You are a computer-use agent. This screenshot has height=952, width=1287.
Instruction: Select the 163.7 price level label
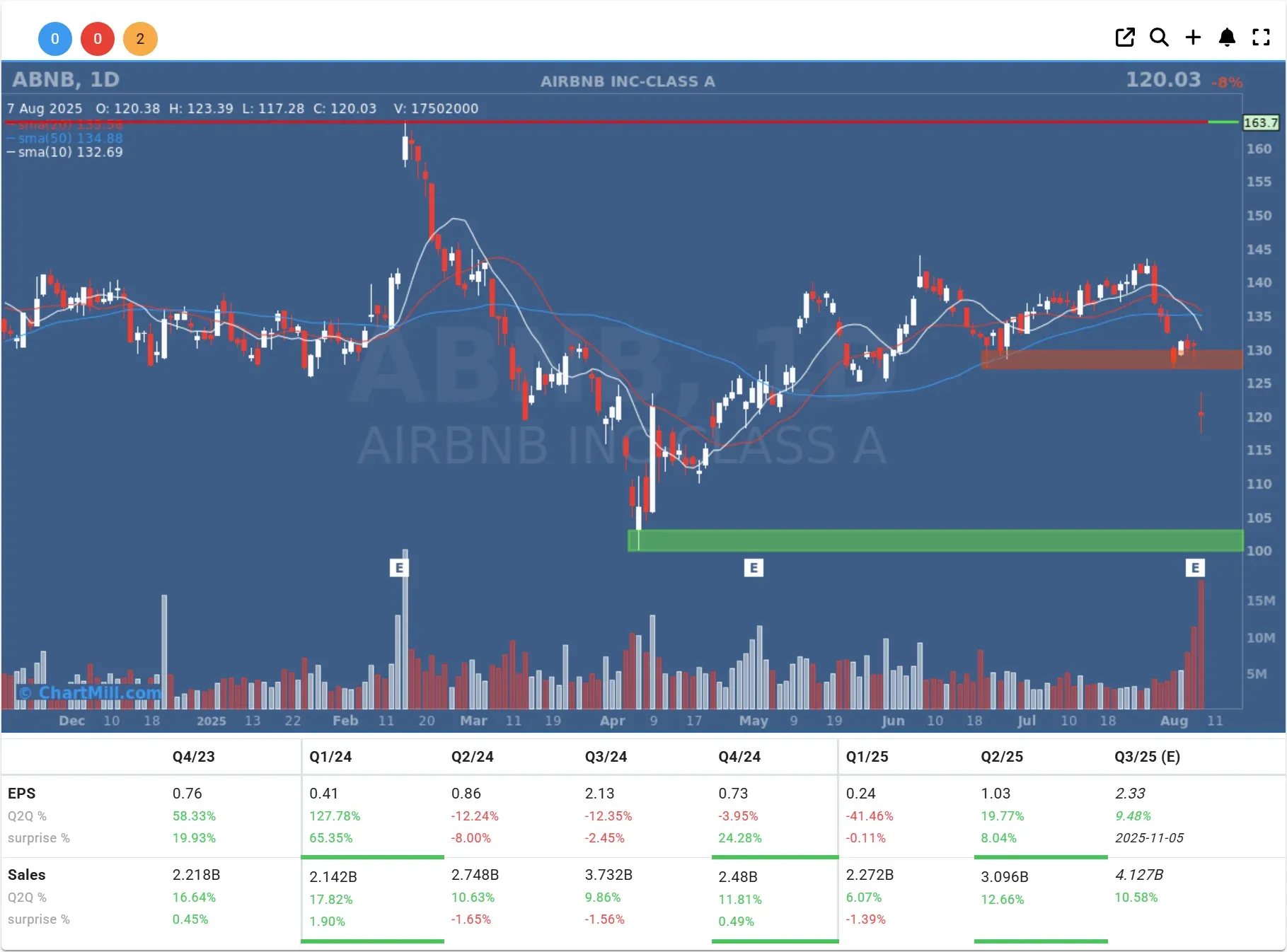1261,122
